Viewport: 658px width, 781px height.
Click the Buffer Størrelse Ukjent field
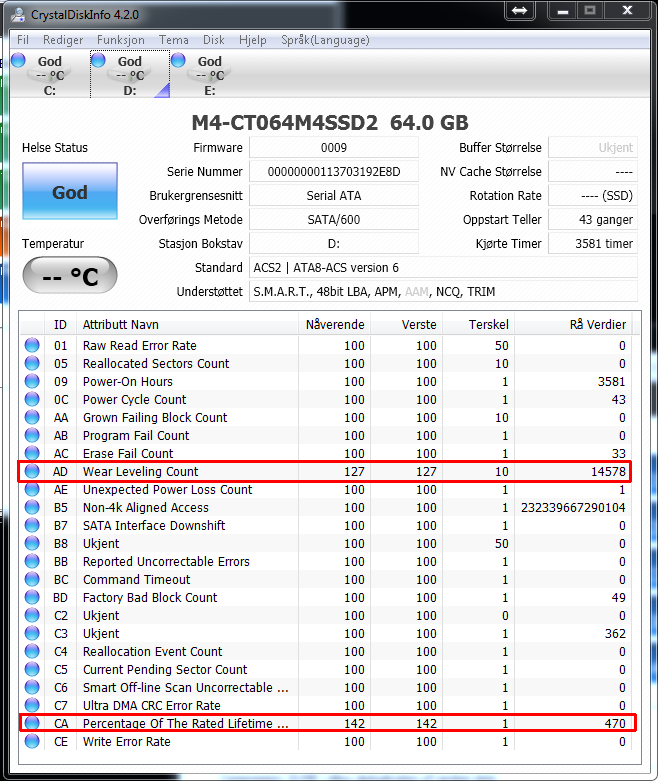click(593, 148)
